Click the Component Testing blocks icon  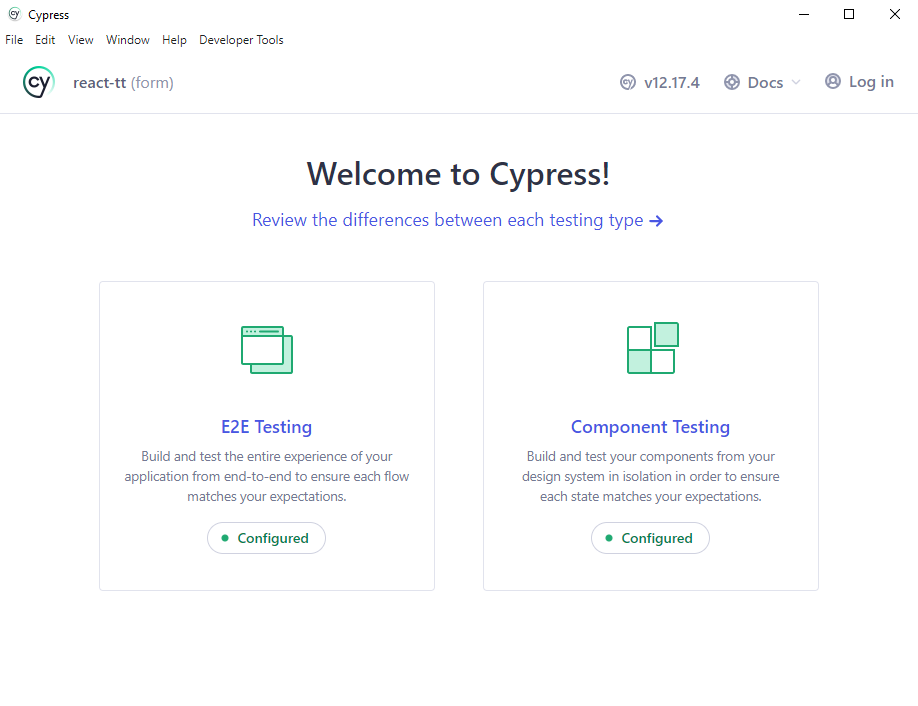(652, 348)
